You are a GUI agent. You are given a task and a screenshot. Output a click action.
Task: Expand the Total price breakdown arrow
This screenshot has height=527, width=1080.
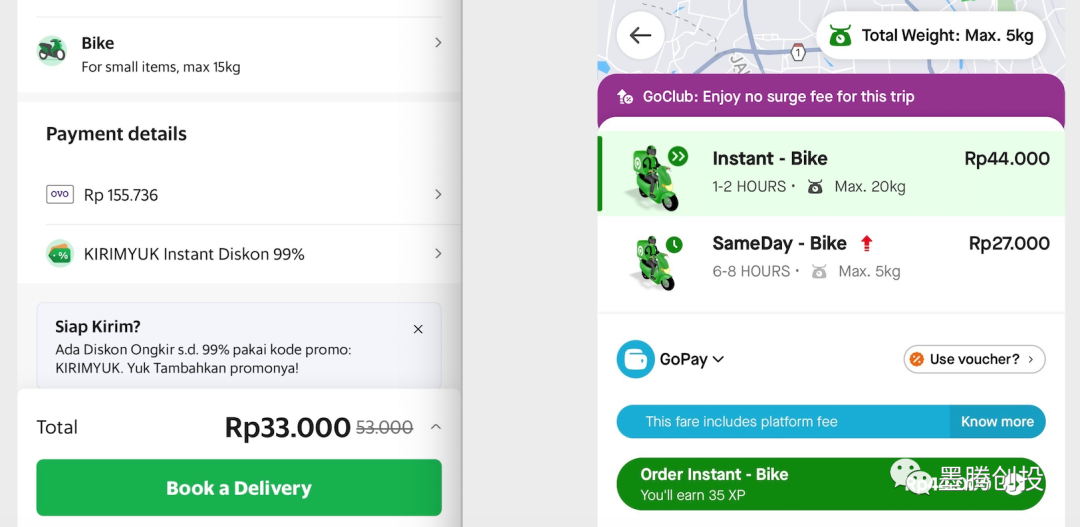(435, 427)
